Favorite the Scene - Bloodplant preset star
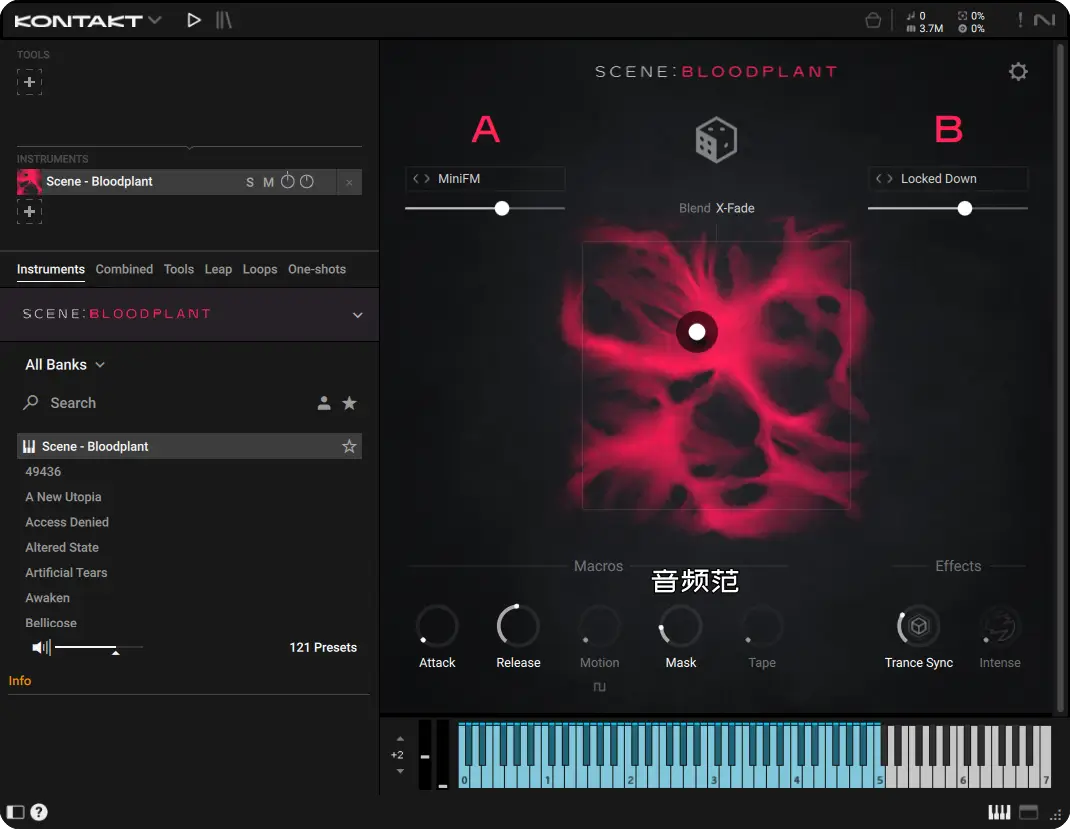1070x829 pixels. click(349, 447)
